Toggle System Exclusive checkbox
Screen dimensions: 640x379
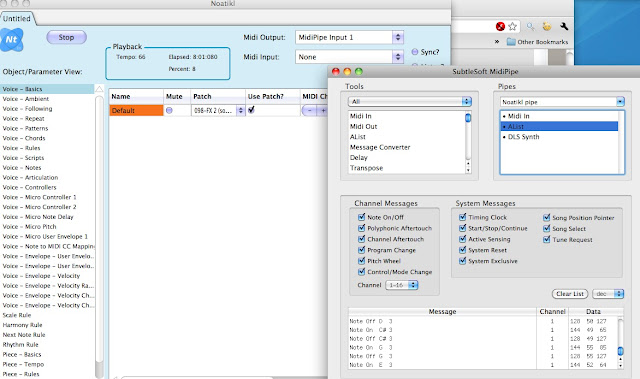click(x=462, y=261)
